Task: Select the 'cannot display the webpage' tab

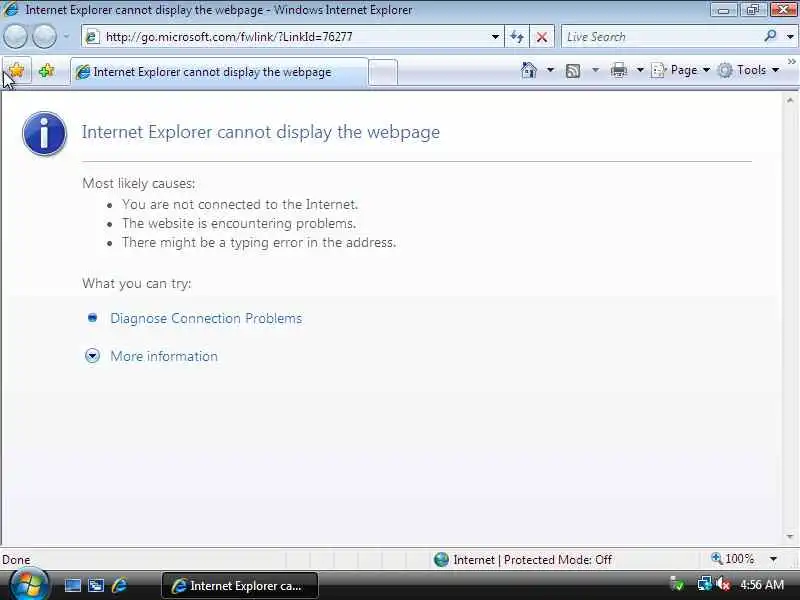Action: (x=219, y=72)
